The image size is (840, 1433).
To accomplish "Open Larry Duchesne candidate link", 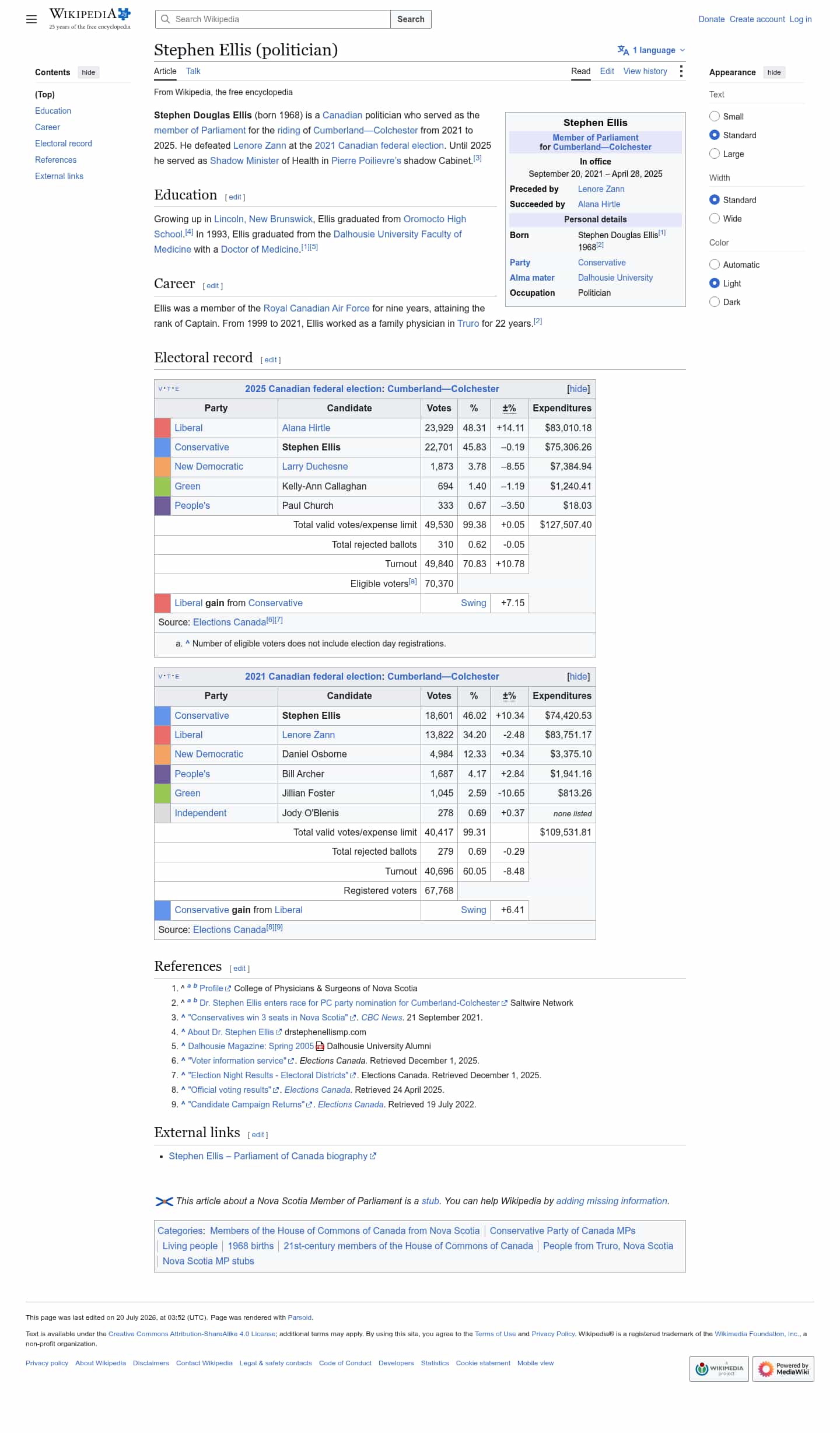I will pyautogui.click(x=315, y=467).
